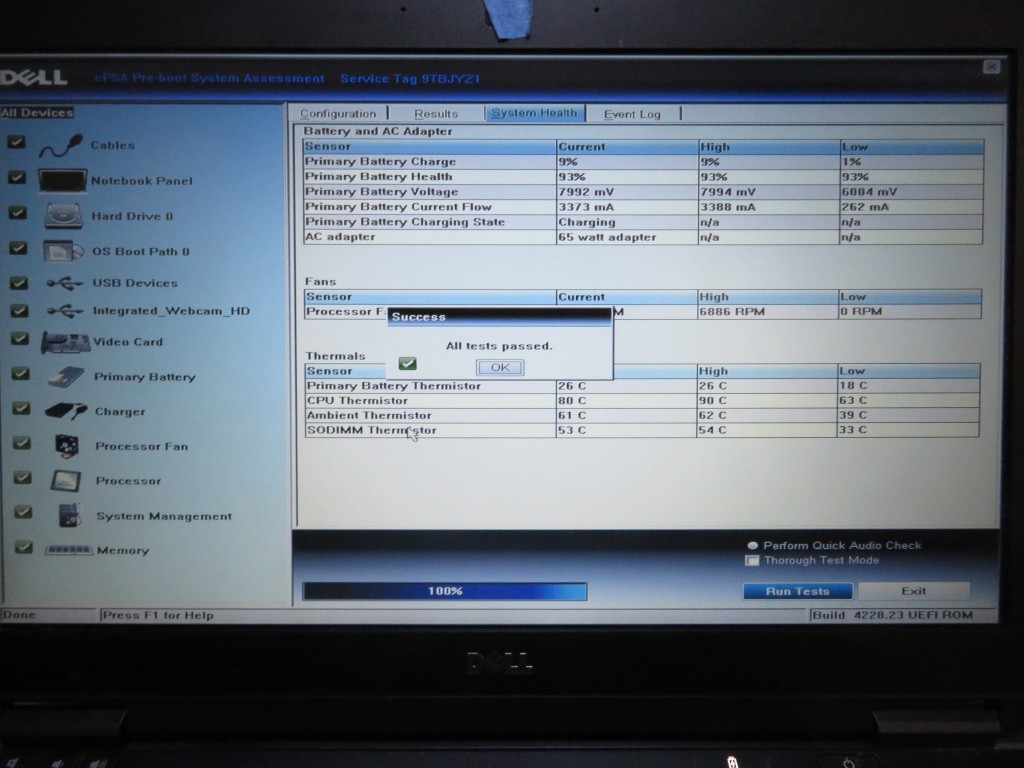This screenshot has height=768, width=1024.
Task: Click the 3373 mA current flow value
Action: (586, 207)
